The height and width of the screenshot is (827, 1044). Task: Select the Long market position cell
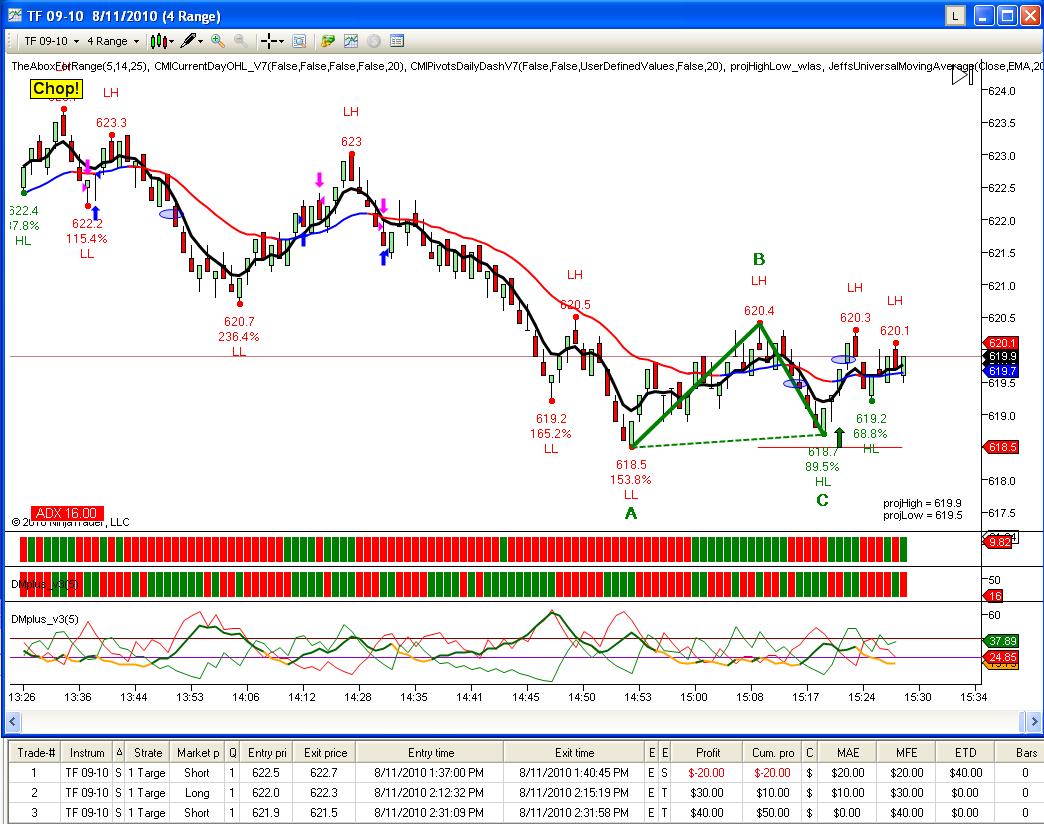[197, 793]
